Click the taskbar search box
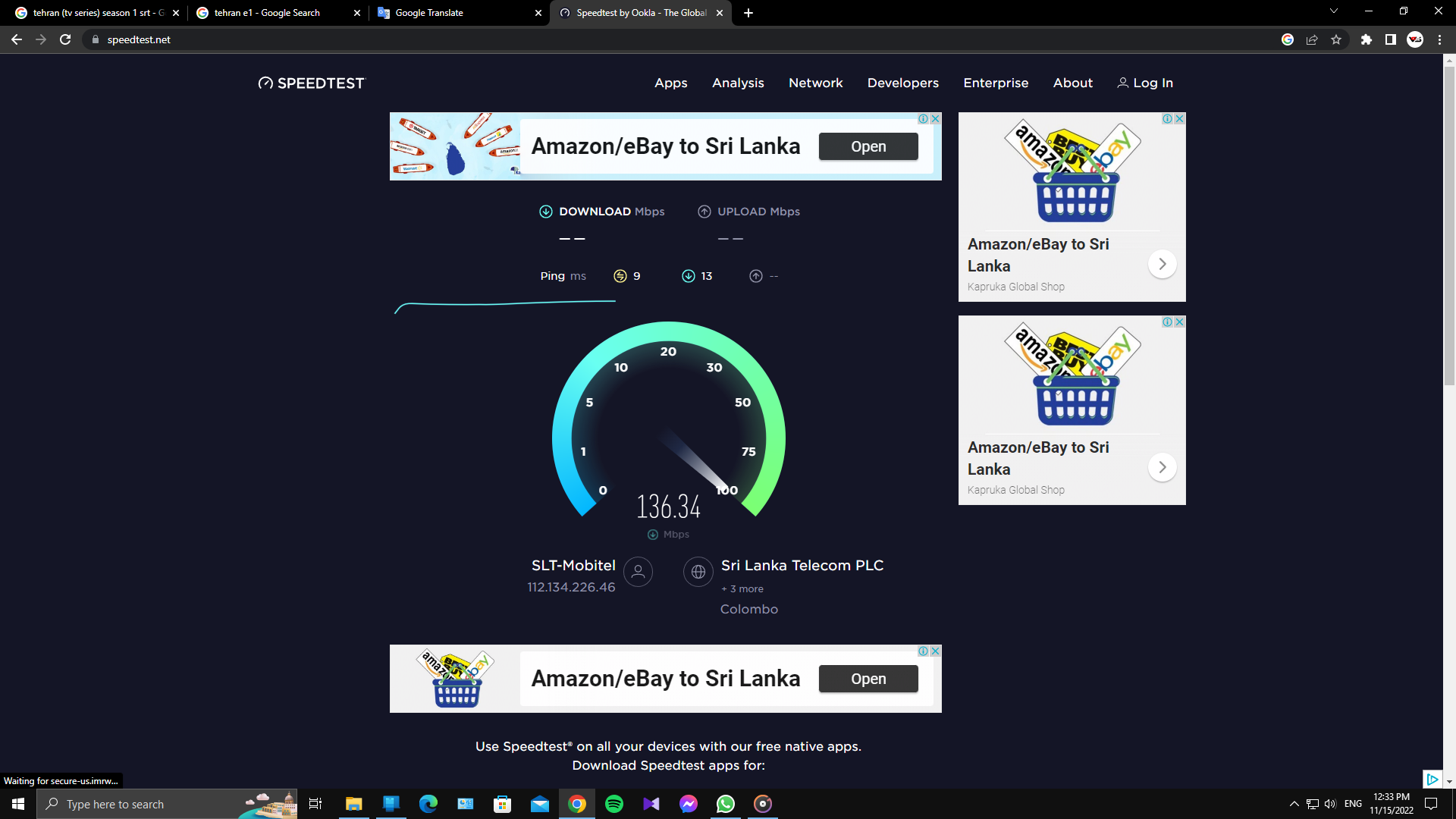Screen dimensions: 1456x819 [167, 804]
